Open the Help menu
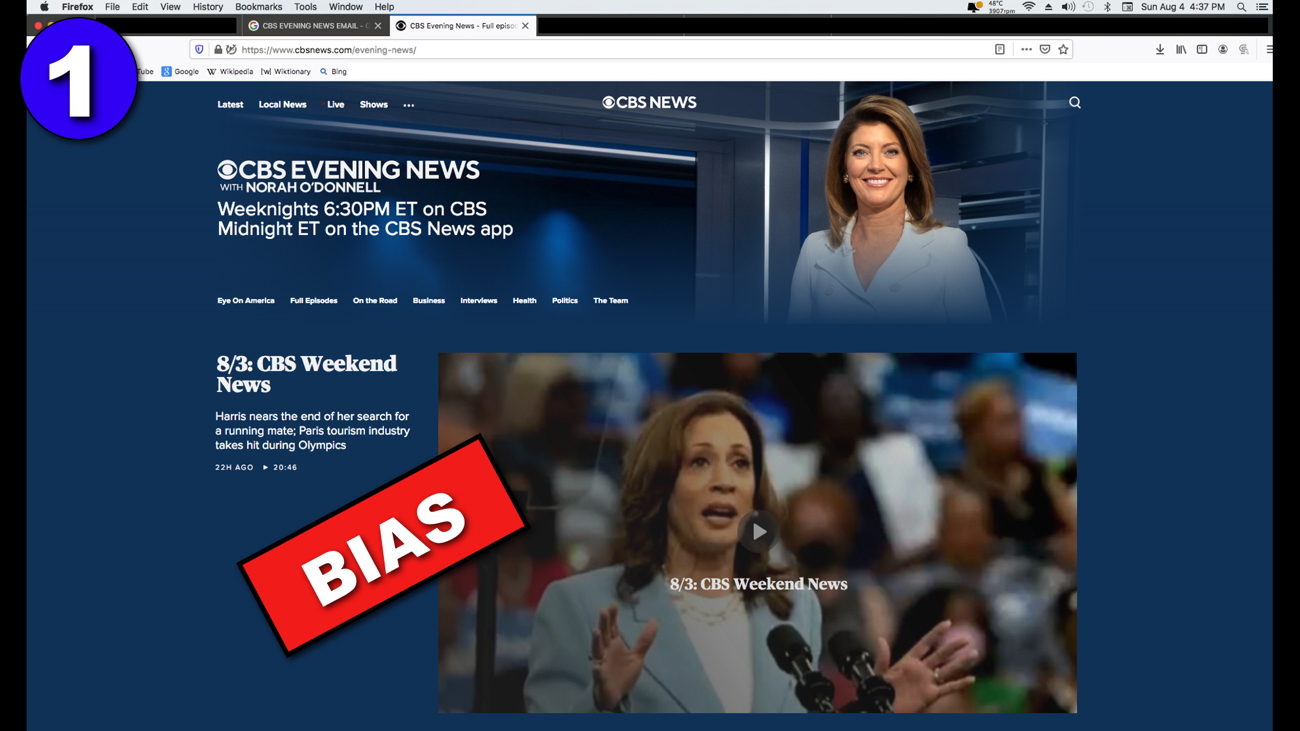 (384, 7)
